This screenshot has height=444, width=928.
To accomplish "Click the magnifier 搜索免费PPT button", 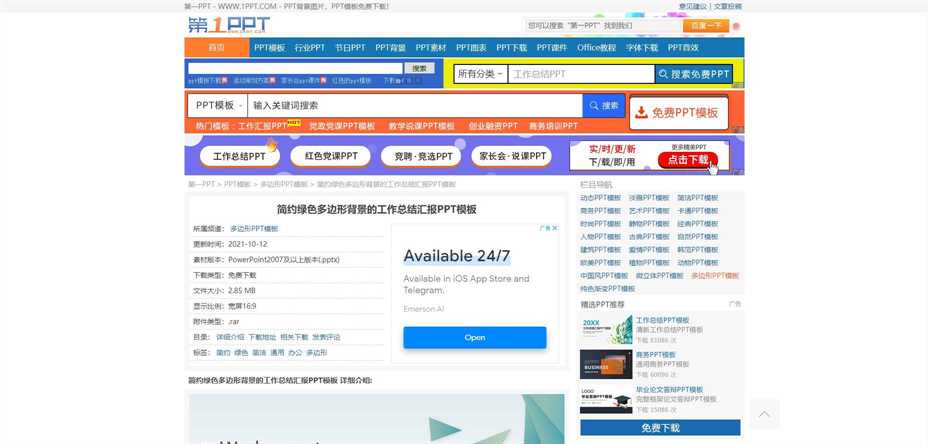I will coord(694,74).
